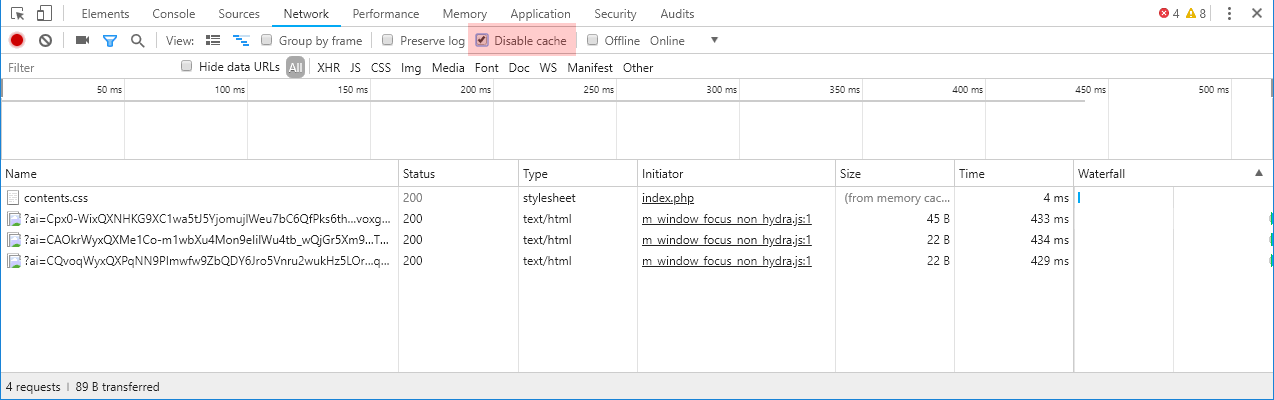Enable the Group by frame checkbox
Viewport: 1274px width, 400px height.
pos(267,41)
